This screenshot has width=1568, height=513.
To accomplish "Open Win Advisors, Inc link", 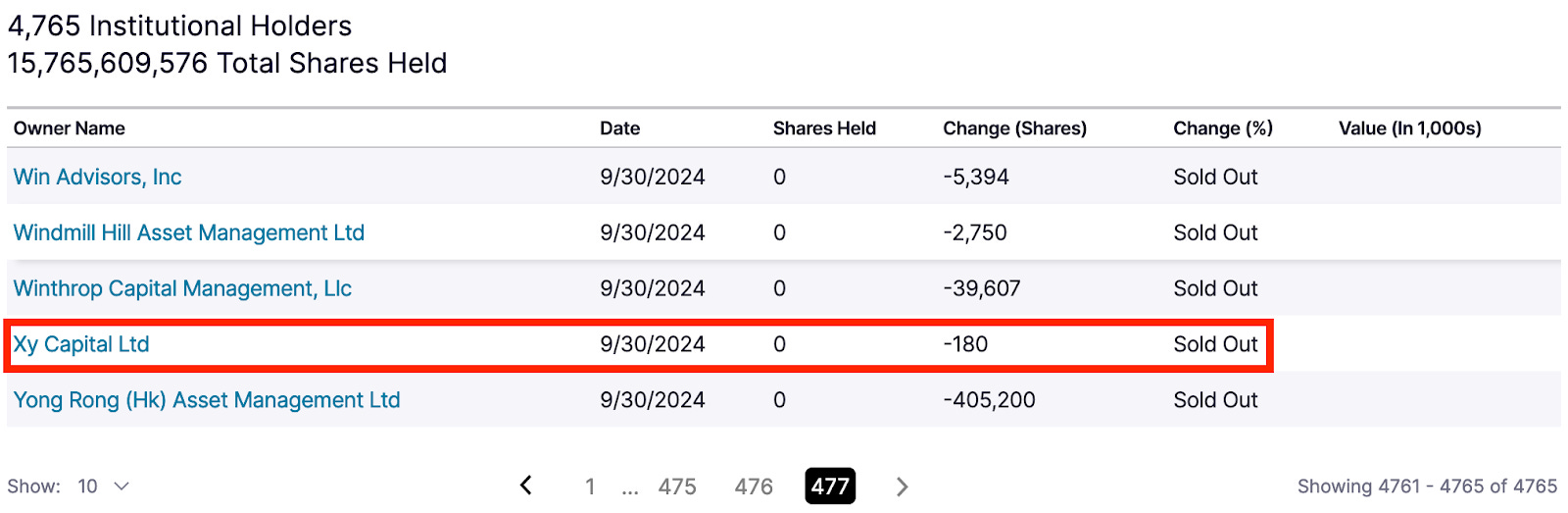I will click(x=97, y=177).
